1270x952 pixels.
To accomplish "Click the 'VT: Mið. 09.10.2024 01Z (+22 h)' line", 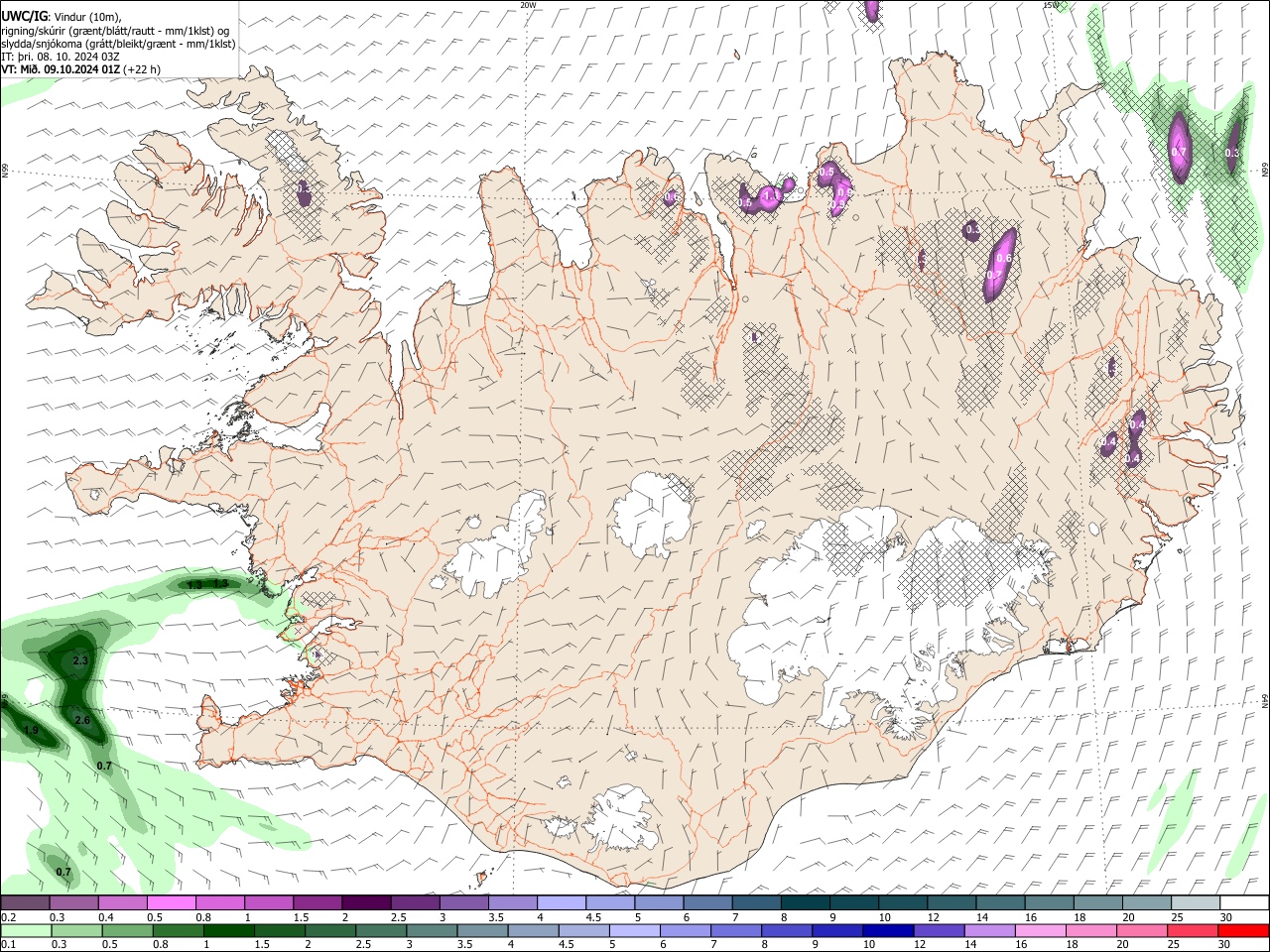I will pyautogui.click(x=81, y=69).
